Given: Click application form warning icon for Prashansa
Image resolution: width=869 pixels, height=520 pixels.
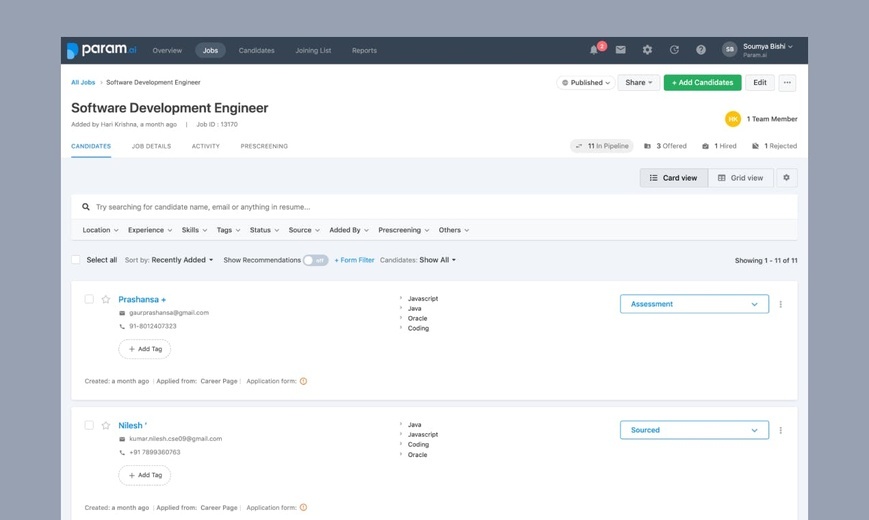Looking at the screenshot, I should tap(303, 381).
